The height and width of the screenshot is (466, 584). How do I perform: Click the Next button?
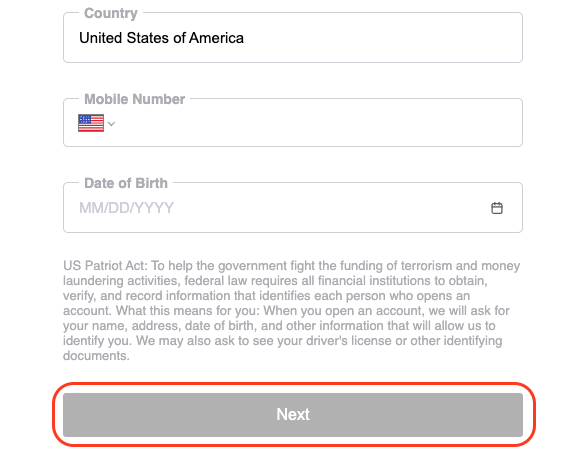tap(293, 415)
